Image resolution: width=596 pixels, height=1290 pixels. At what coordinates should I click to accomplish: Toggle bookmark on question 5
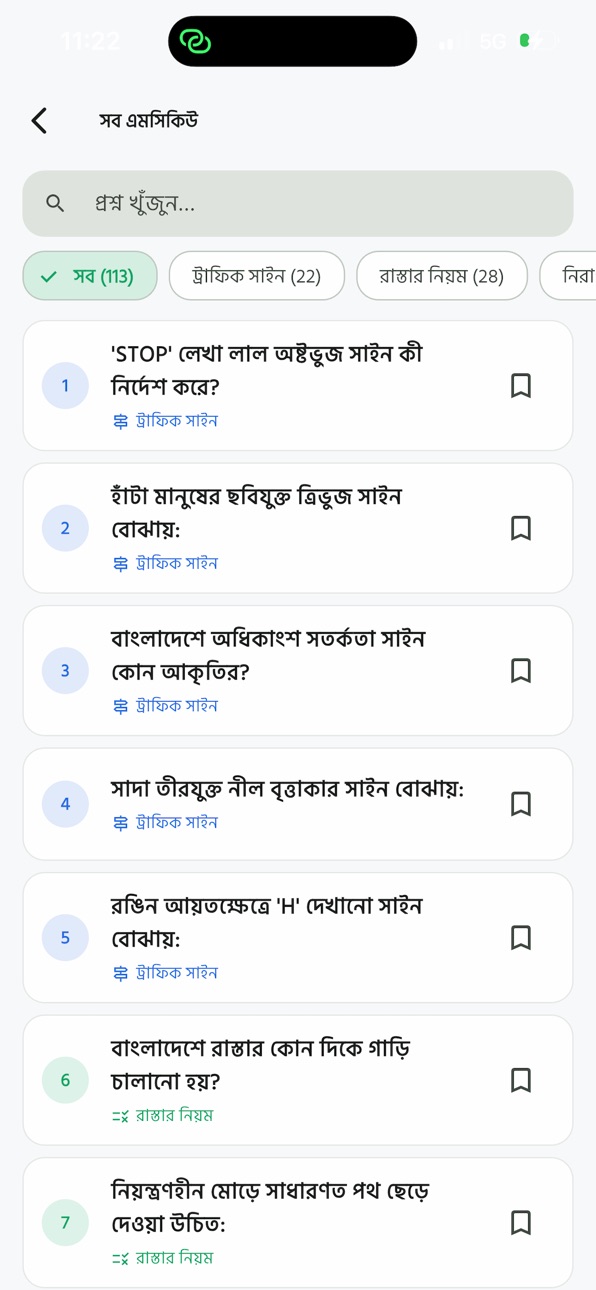coord(520,938)
